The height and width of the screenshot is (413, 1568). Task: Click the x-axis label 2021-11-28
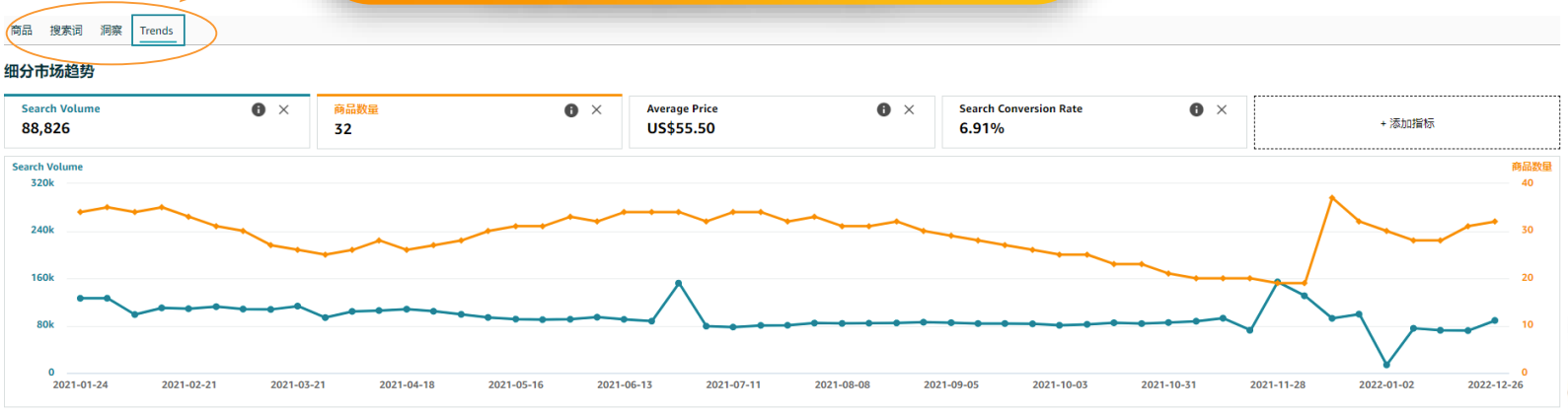click(1278, 384)
